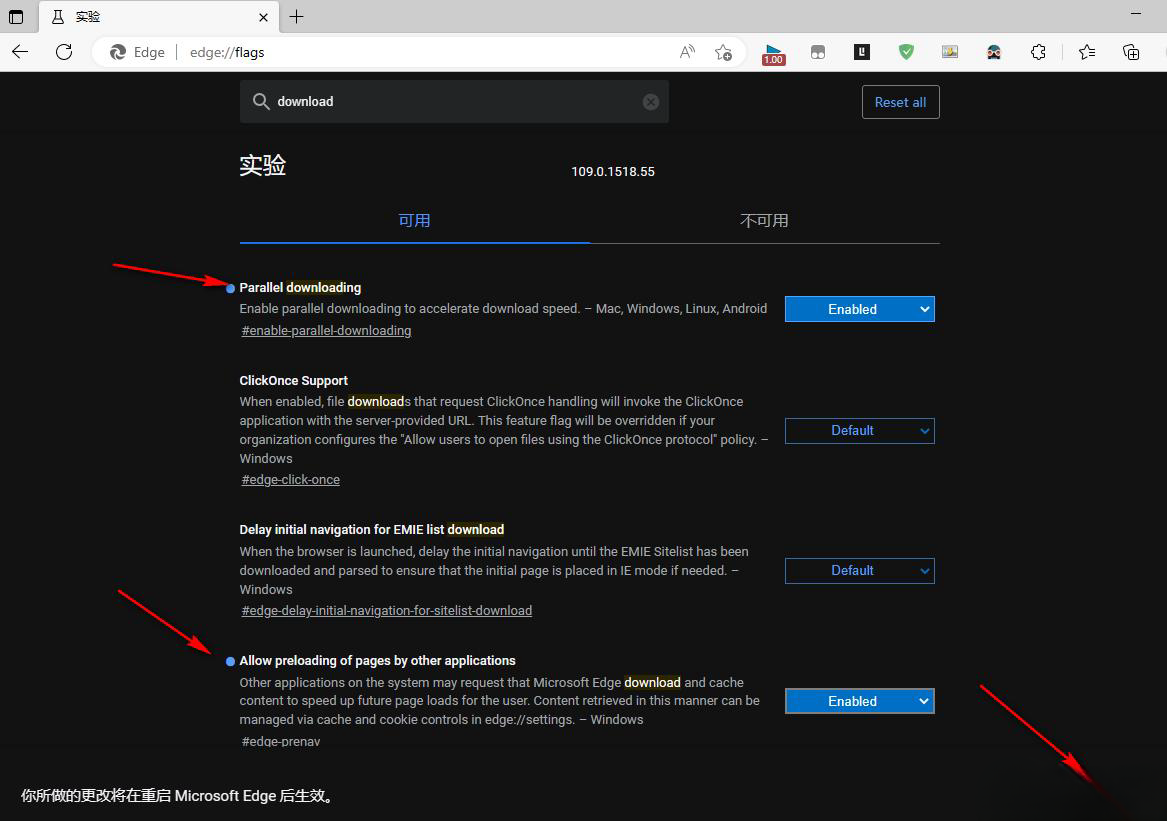Screen dimensions: 1167x821
Task: Open #edge-delay-initial-navigation-for-sitelist-download link
Action: click(386, 610)
